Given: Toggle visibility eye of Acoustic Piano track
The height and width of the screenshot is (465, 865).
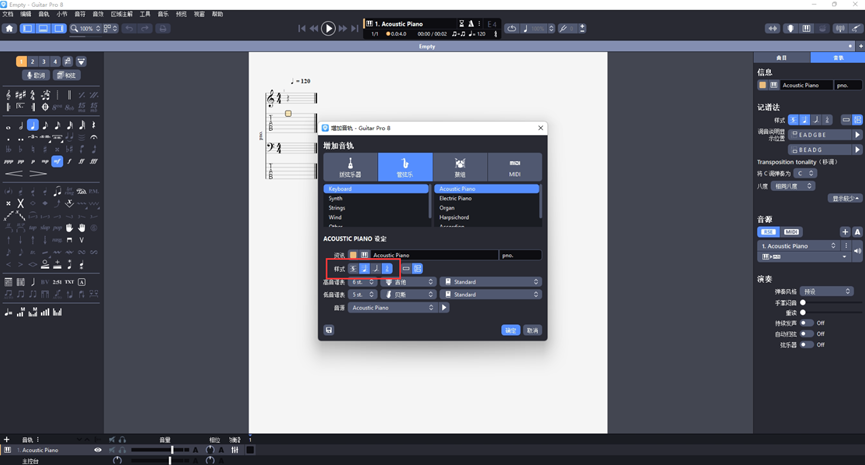Looking at the screenshot, I should (x=98, y=450).
